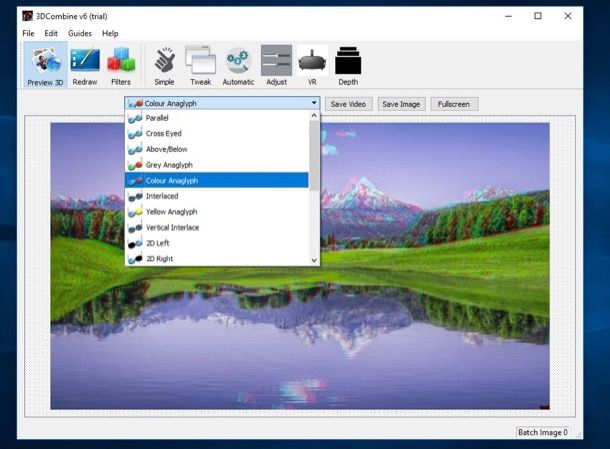Click yellow glasses icon by Yellow Anaglyph

tap(135, 212)
